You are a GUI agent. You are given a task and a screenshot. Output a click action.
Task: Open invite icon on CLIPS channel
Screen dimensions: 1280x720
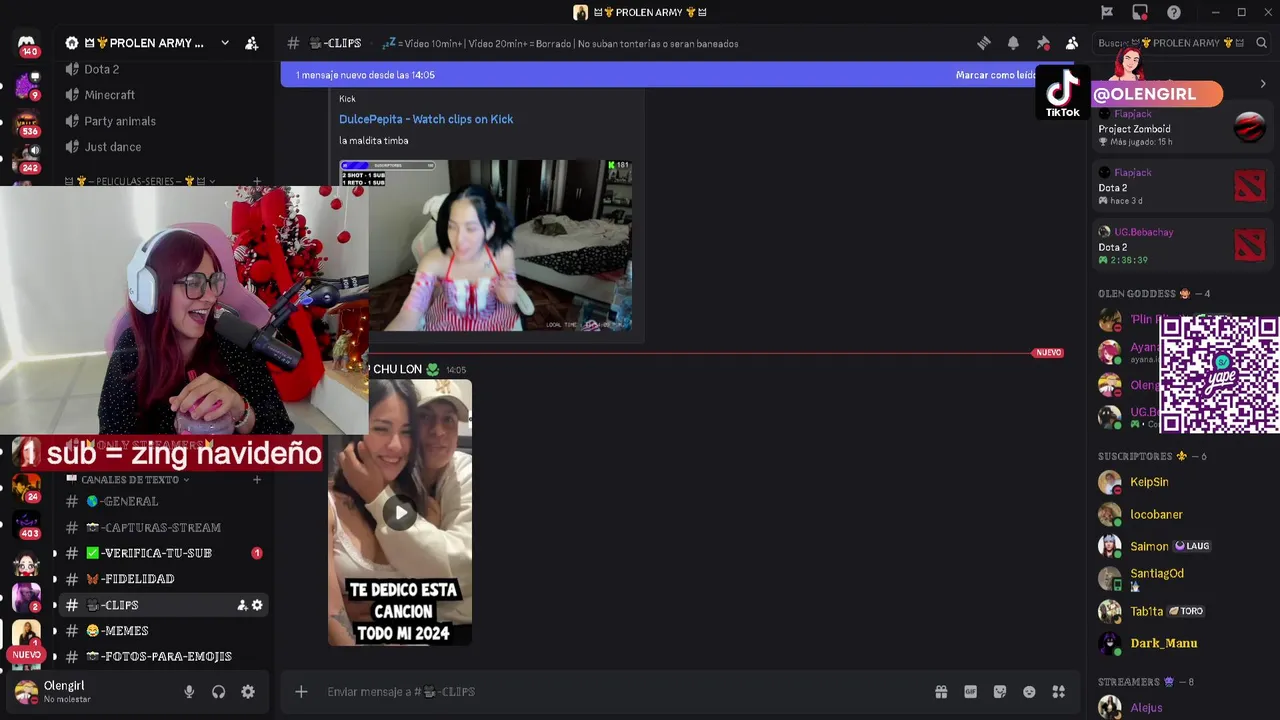click(x=242, y=605)
